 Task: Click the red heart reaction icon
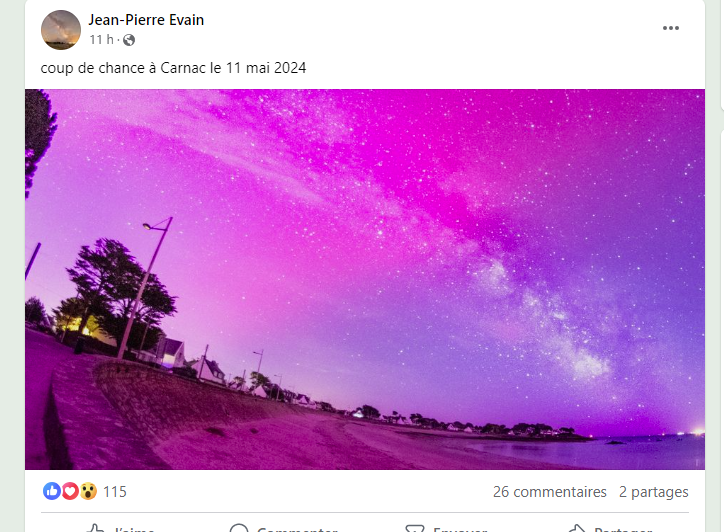[x=70, y=491]
